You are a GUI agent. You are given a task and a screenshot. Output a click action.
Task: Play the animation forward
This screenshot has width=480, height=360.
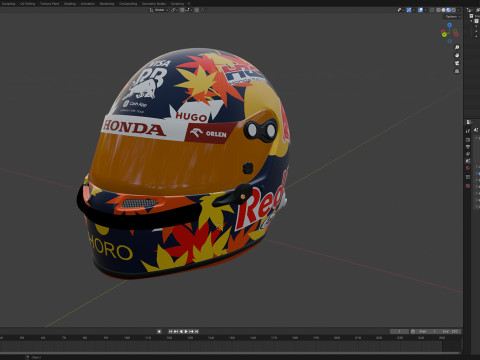point(186,331)
